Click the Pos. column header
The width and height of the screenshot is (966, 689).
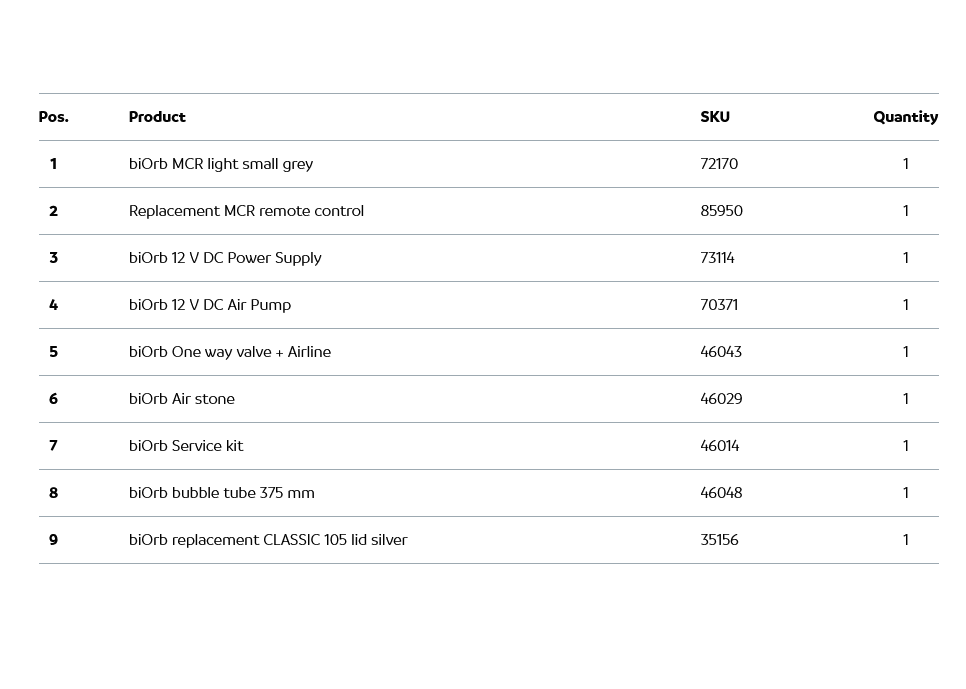click(x=54, y=117)
